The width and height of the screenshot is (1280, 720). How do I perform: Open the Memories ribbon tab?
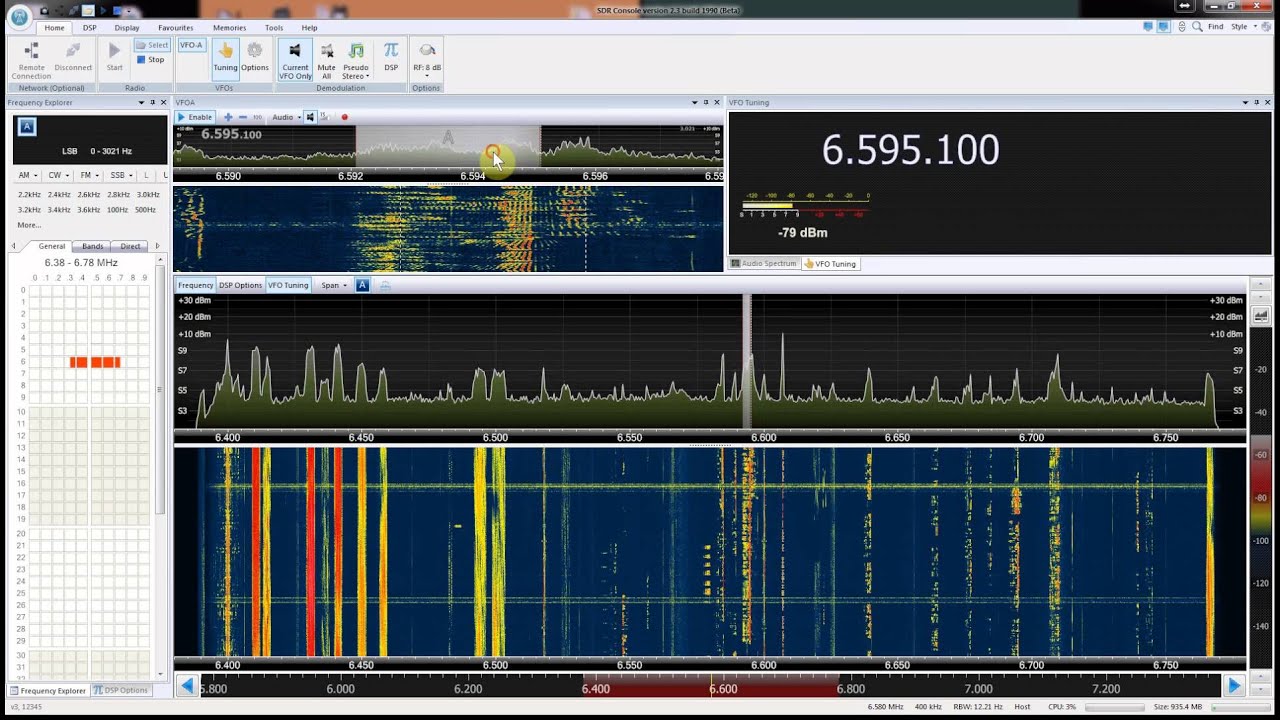coord(229,28)
